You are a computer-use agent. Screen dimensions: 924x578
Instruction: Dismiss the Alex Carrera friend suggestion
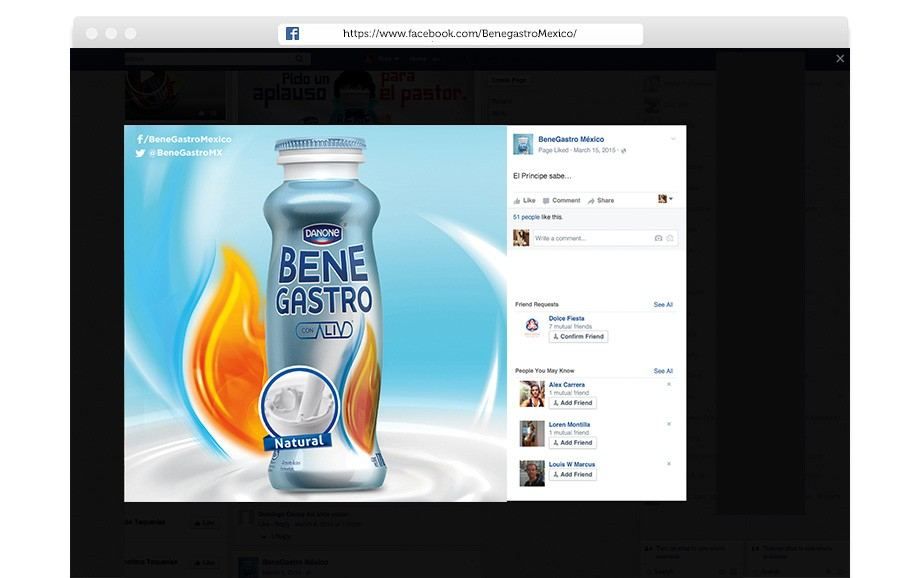click(x=669, y=384)
